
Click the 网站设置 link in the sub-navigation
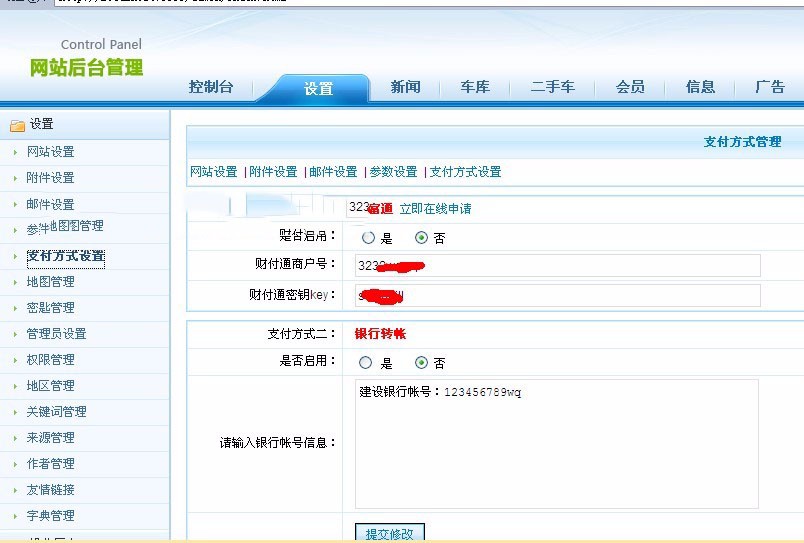point(214,172)
